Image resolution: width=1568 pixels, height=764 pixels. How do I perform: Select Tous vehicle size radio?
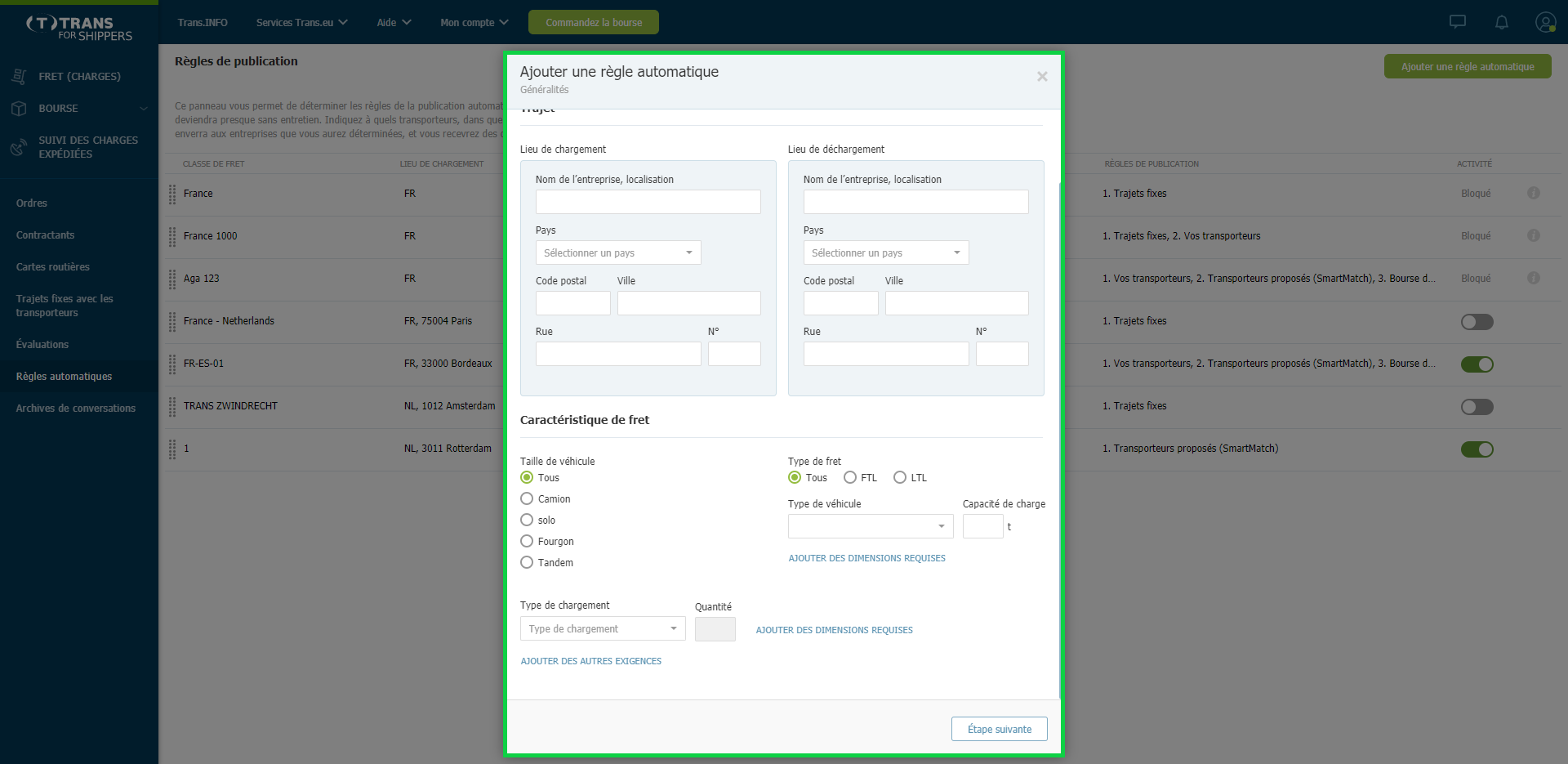coord(527,477)
